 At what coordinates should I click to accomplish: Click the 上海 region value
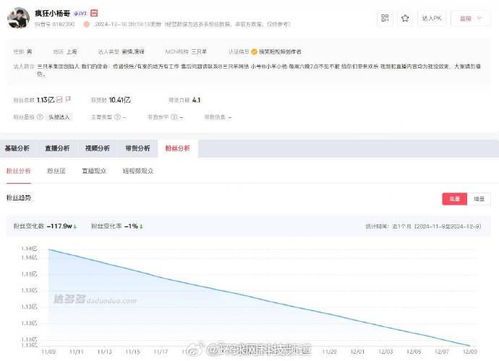tap(72, 52)
